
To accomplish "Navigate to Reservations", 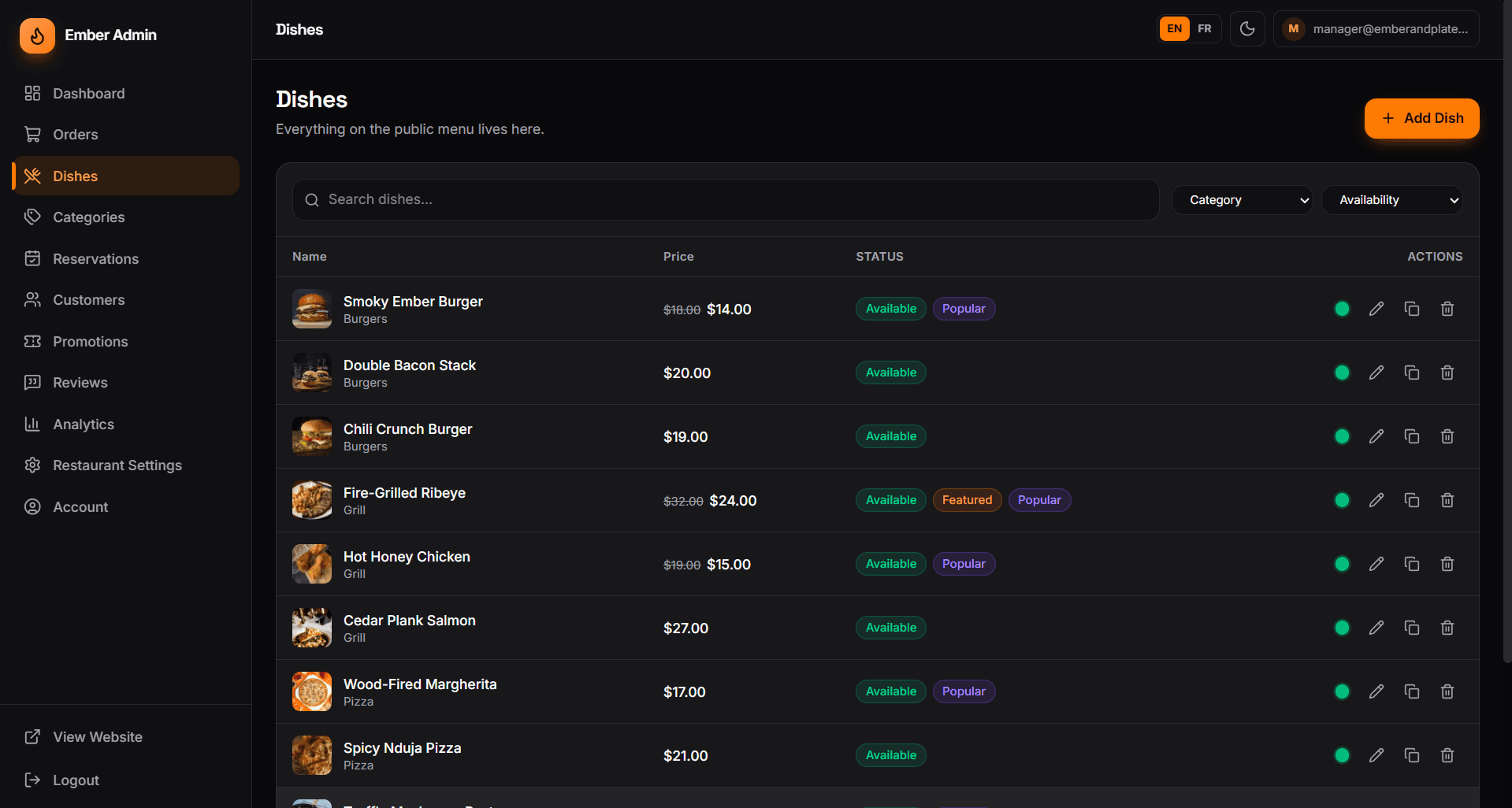I will [x=125, y=259].
